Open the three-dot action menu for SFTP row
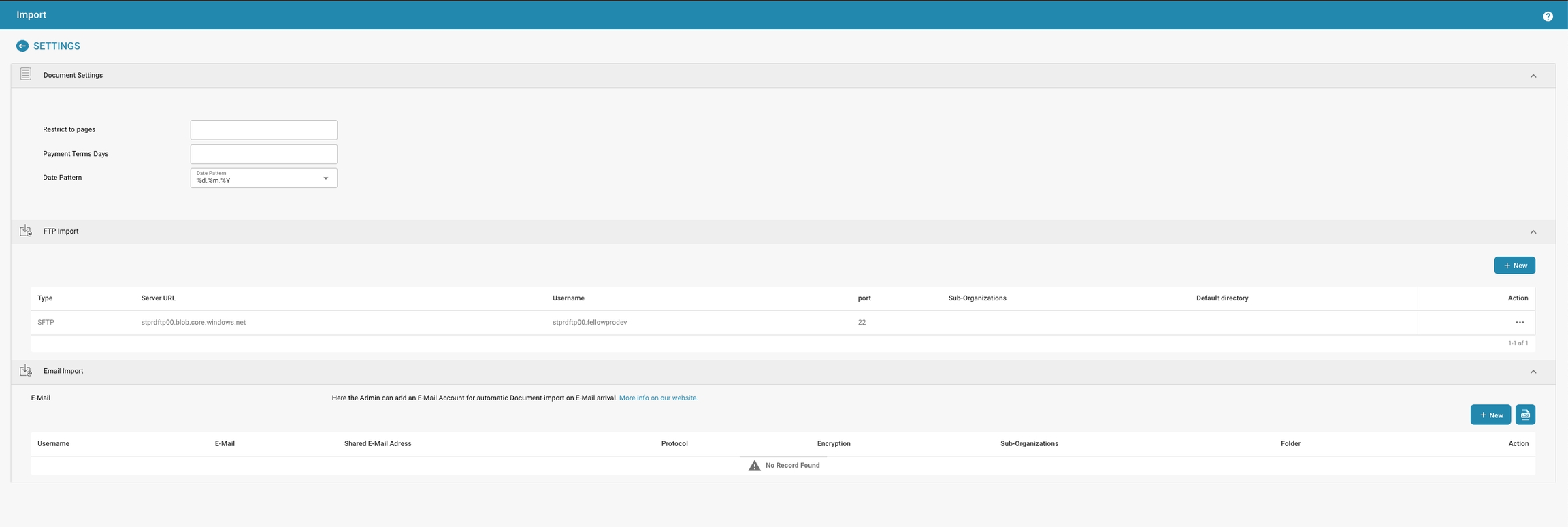The height and width of the screenshot is (527, 1568). point(1519,323)
